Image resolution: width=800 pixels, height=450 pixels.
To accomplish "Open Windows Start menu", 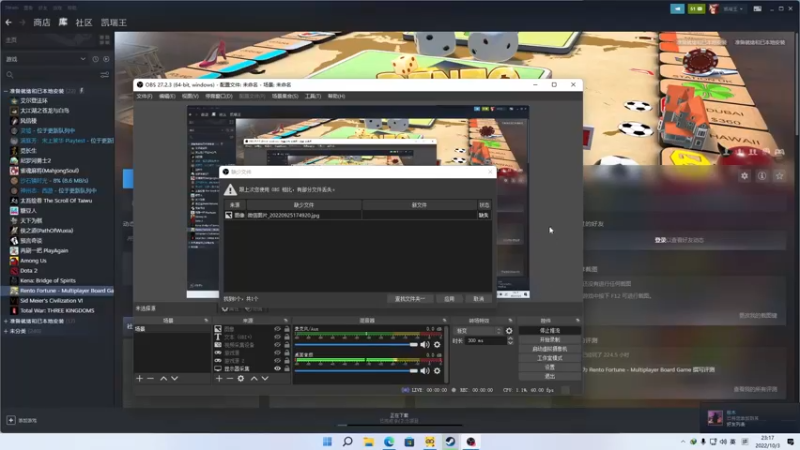I will pyautogui.click(x=328, y=441).
